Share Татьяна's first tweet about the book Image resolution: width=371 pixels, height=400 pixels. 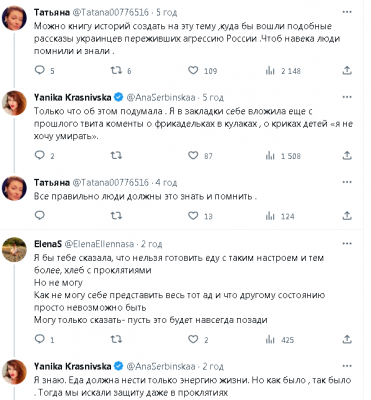tap(347, 70)
